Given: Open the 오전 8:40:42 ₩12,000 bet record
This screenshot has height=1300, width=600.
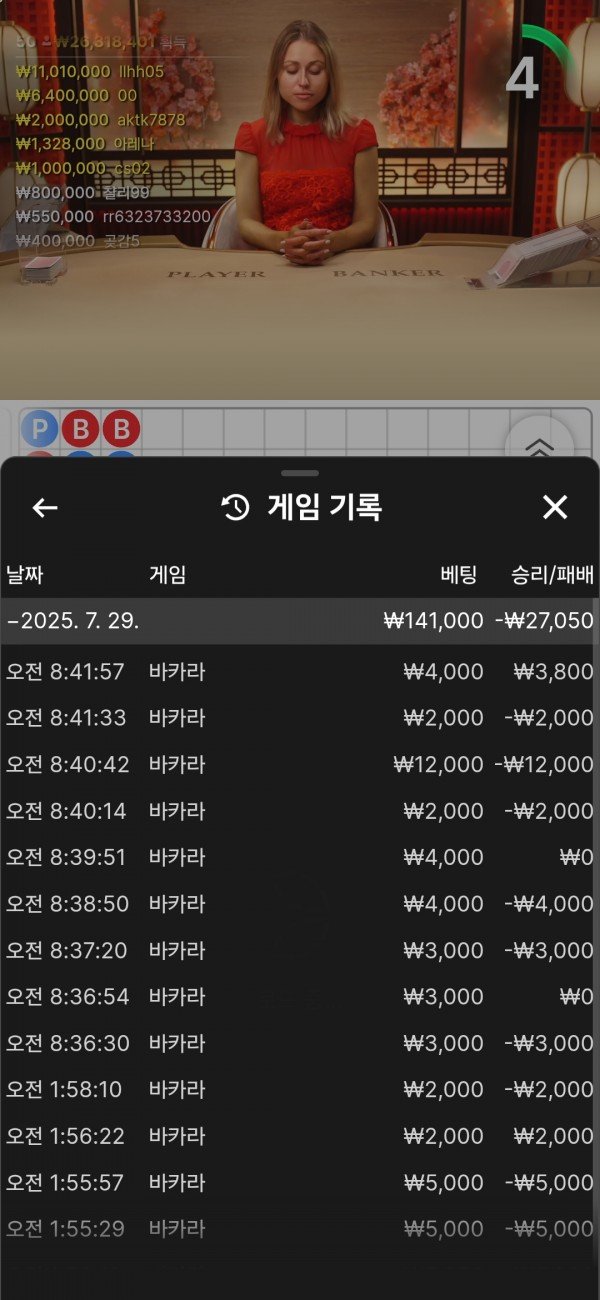Looking at the screenshot, I should pos(300,765).
